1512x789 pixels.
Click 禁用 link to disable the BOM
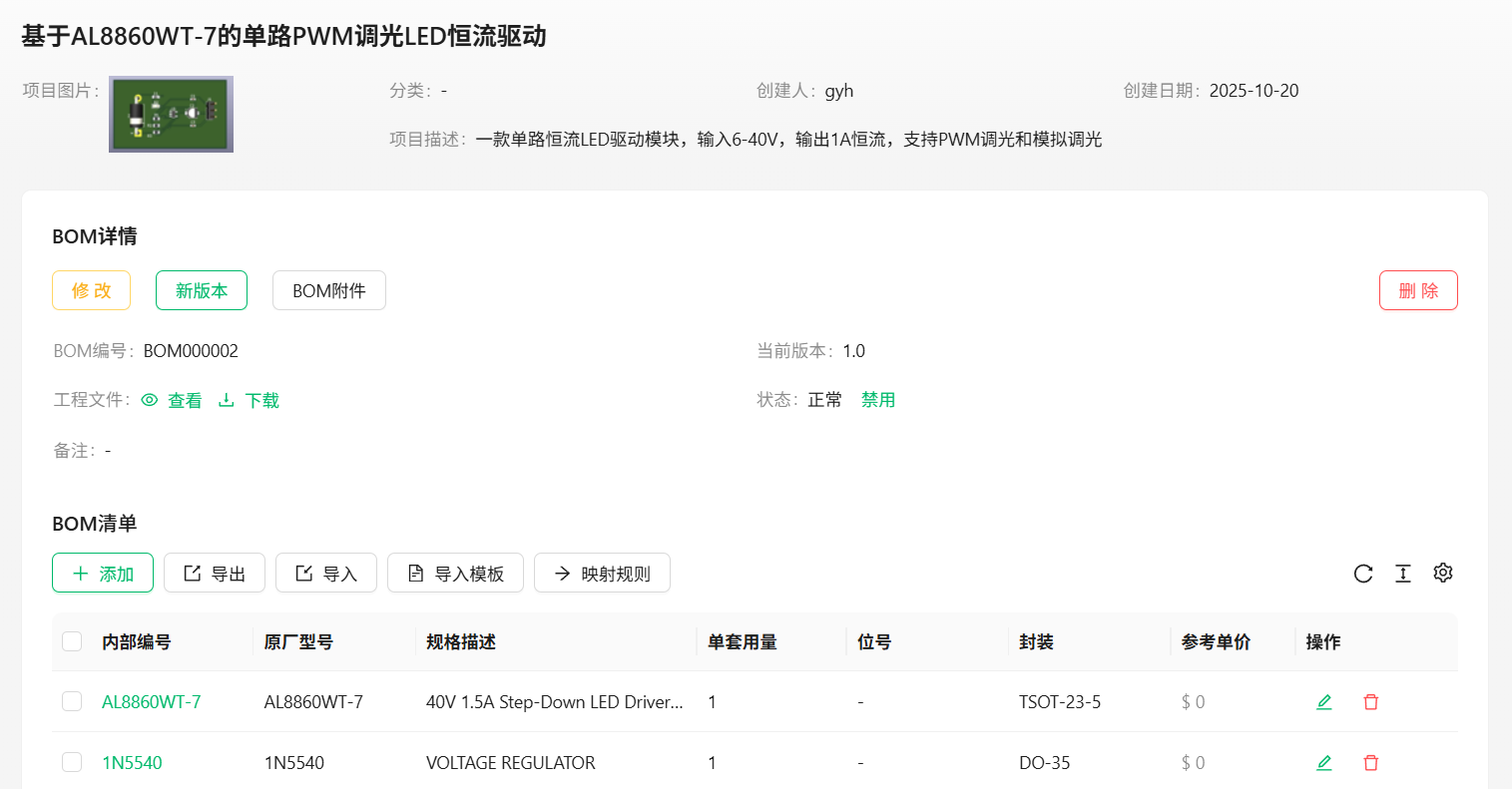coord(878,400)
